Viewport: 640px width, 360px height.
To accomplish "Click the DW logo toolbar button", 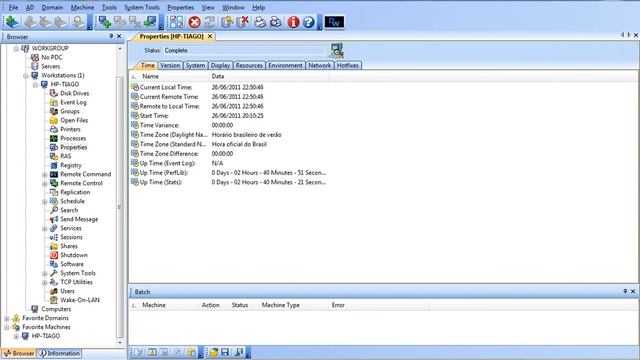I will point(334,22).
